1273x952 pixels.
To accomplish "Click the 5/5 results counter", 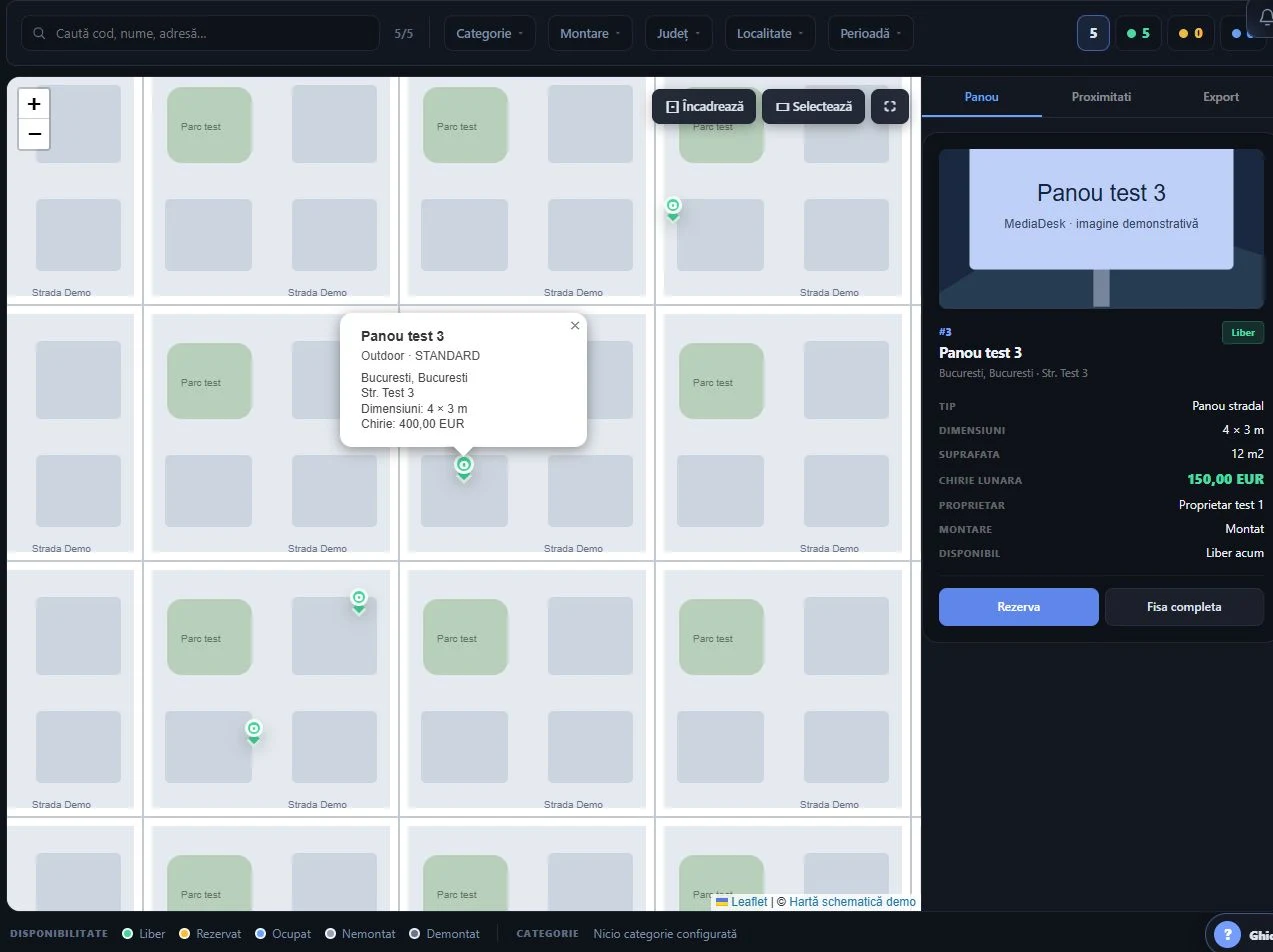I will [x=404, y=34].
